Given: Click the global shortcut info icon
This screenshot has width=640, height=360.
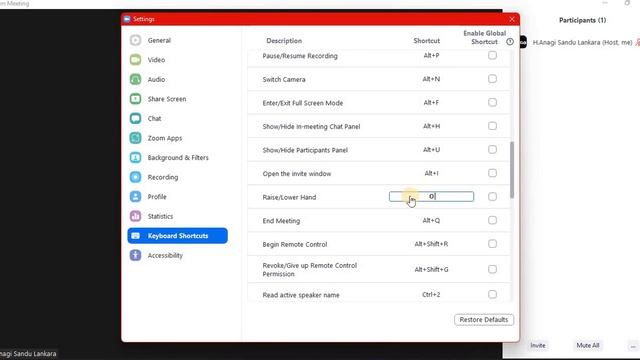Looking at the screenshot, I should 510,42.
